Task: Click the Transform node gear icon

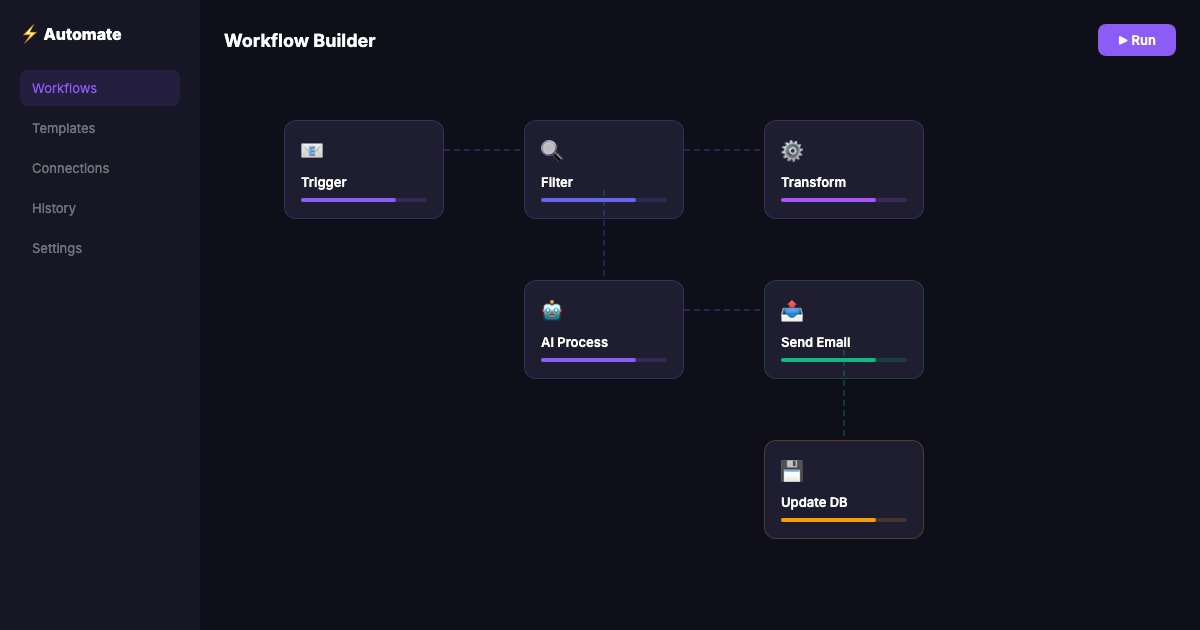Action: (791, 150)
